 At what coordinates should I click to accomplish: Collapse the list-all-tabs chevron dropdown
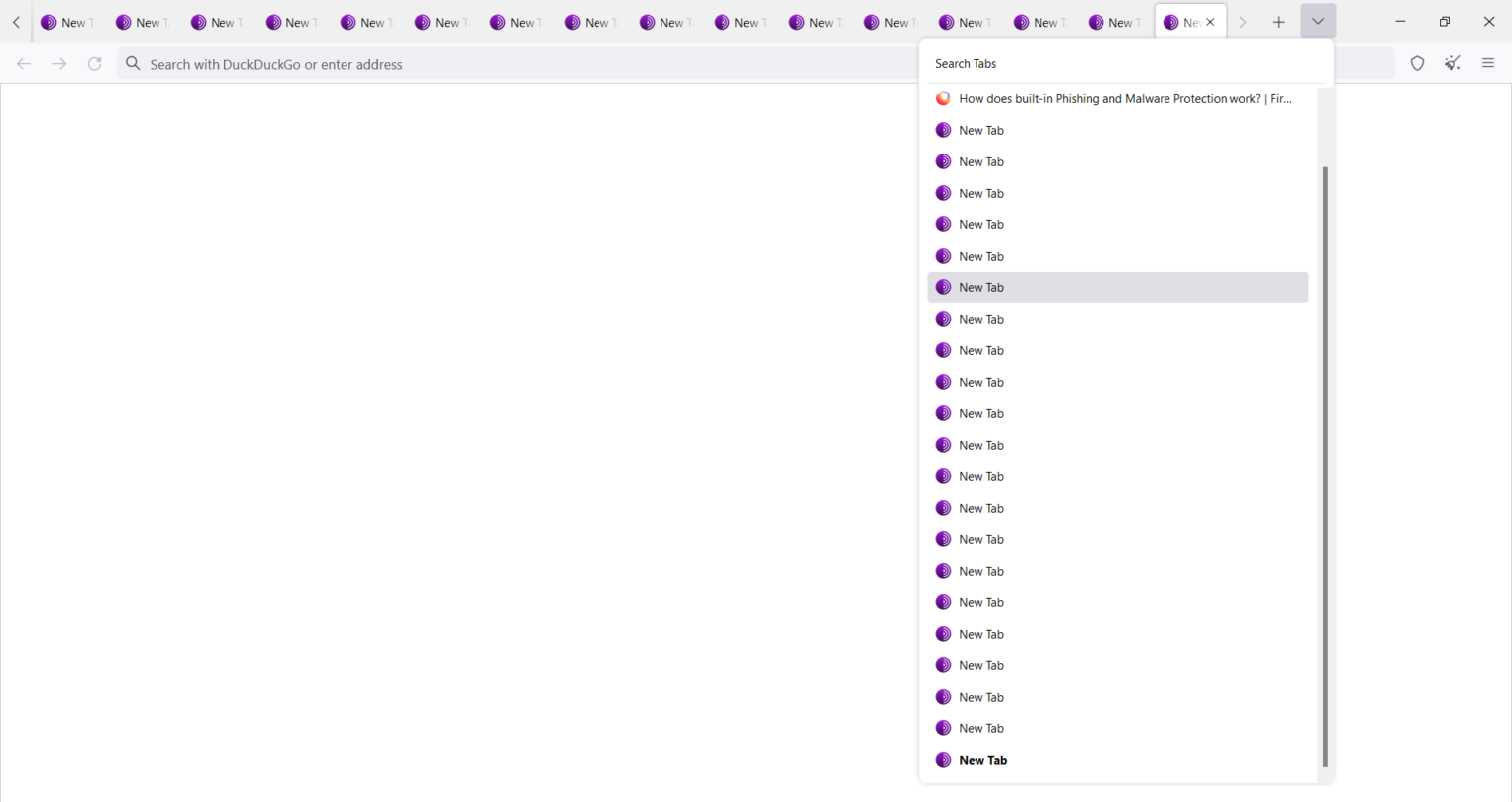1317,21
